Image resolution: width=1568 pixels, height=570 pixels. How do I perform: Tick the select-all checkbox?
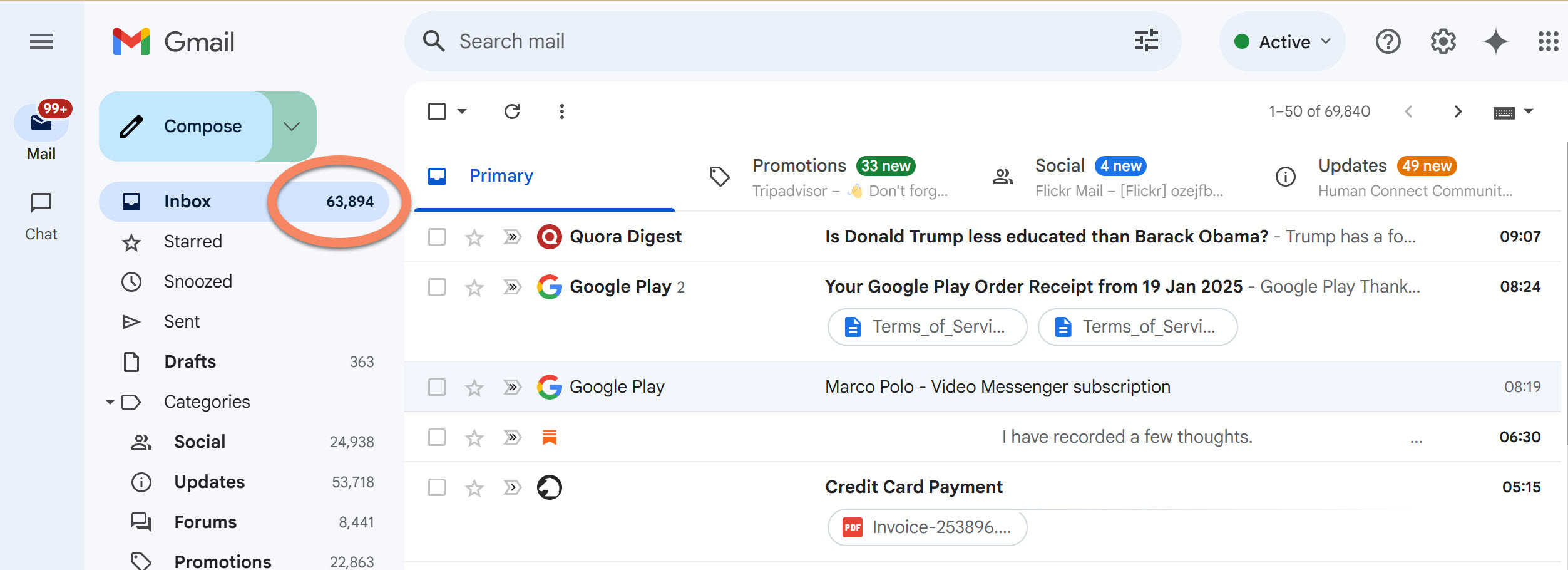(x=437, y=111)
